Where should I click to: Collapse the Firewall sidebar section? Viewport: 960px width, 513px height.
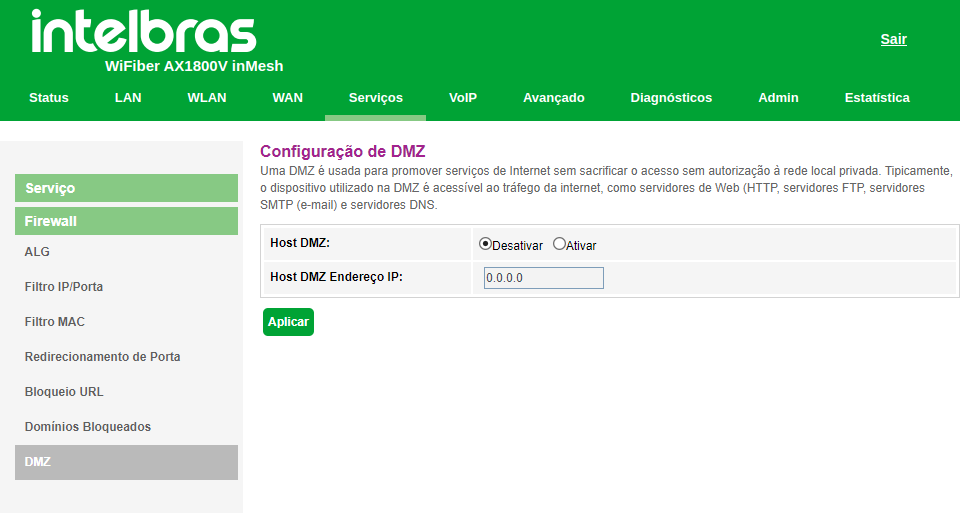click(x=126, y=221)
